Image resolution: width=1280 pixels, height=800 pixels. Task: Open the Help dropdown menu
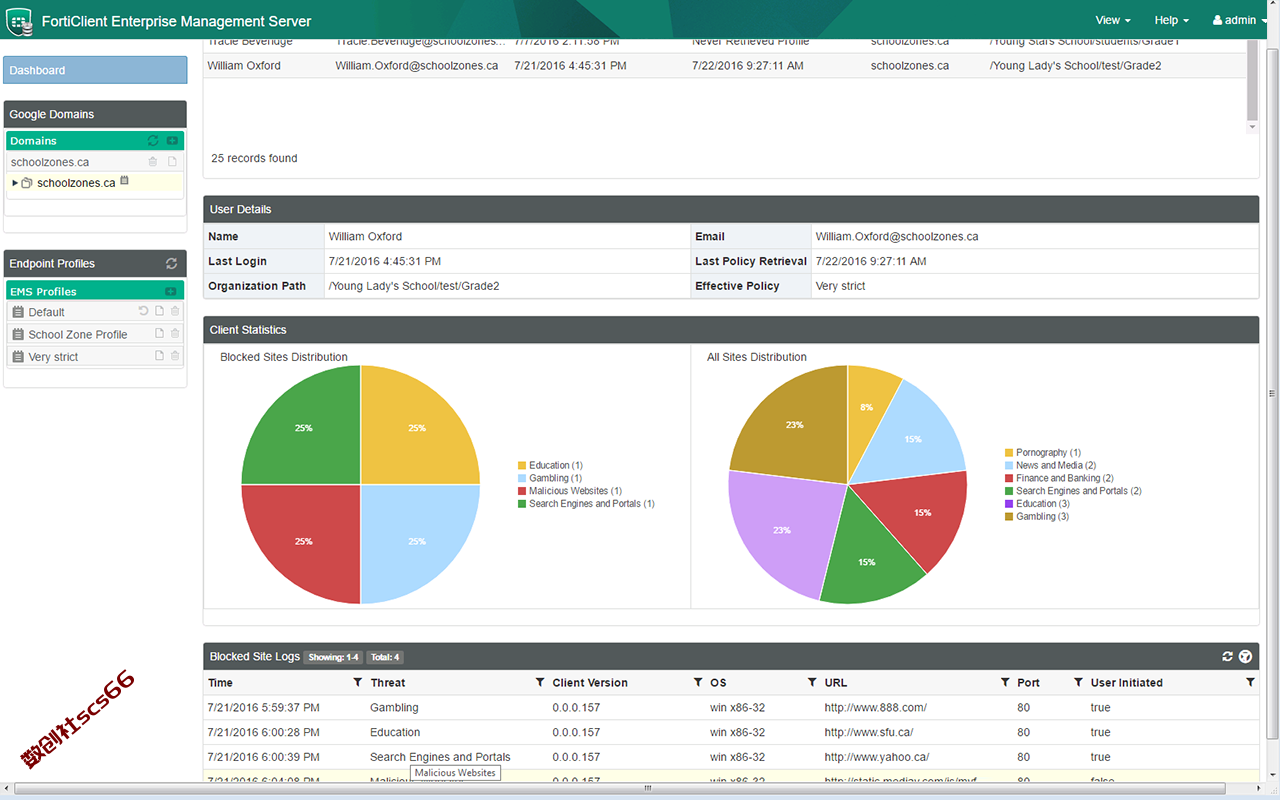click(1172, 20)
